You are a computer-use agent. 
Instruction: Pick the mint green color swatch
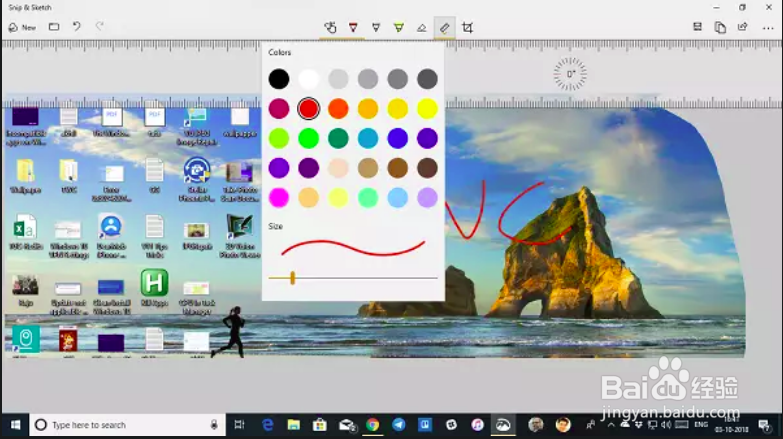pyautogui.click(x=368, y=198)
